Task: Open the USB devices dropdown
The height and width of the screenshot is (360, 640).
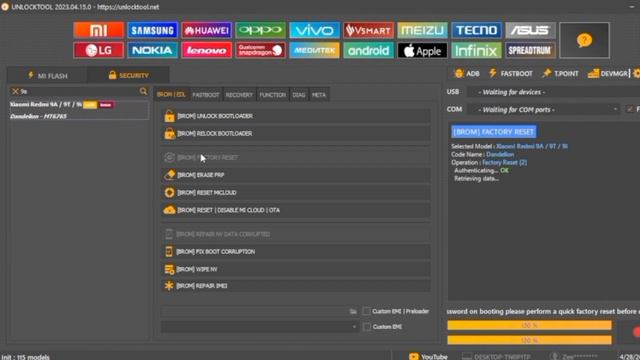Action: click(553, 92)
